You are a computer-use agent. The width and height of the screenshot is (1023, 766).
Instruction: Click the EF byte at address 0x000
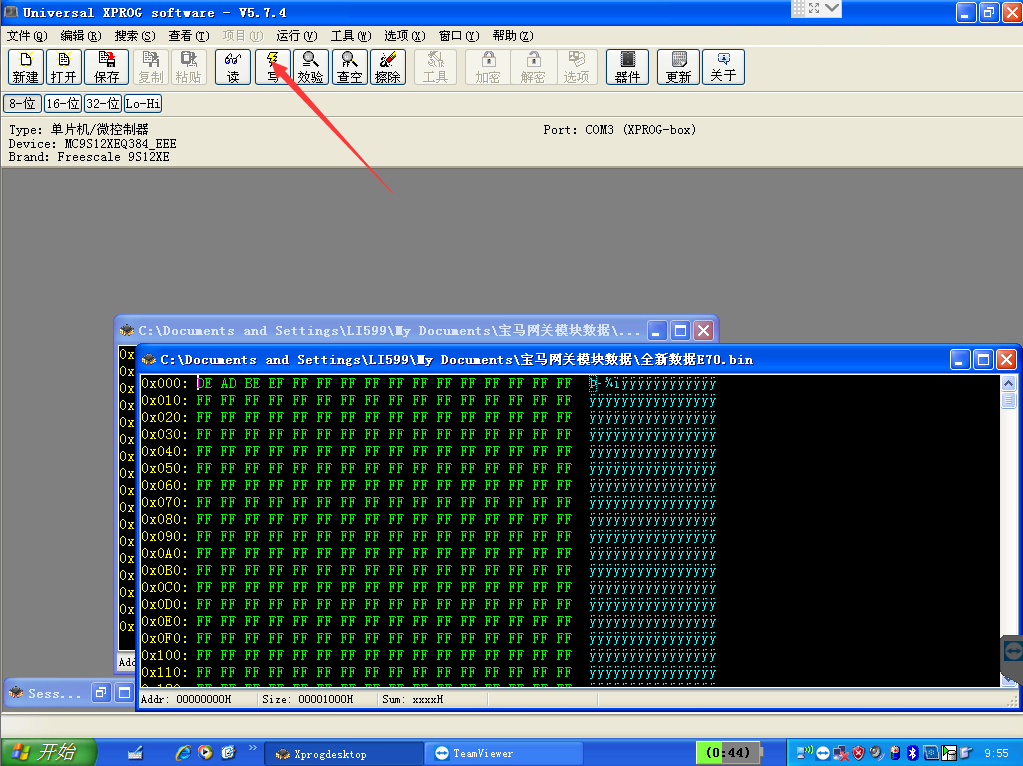coord(276,384)
